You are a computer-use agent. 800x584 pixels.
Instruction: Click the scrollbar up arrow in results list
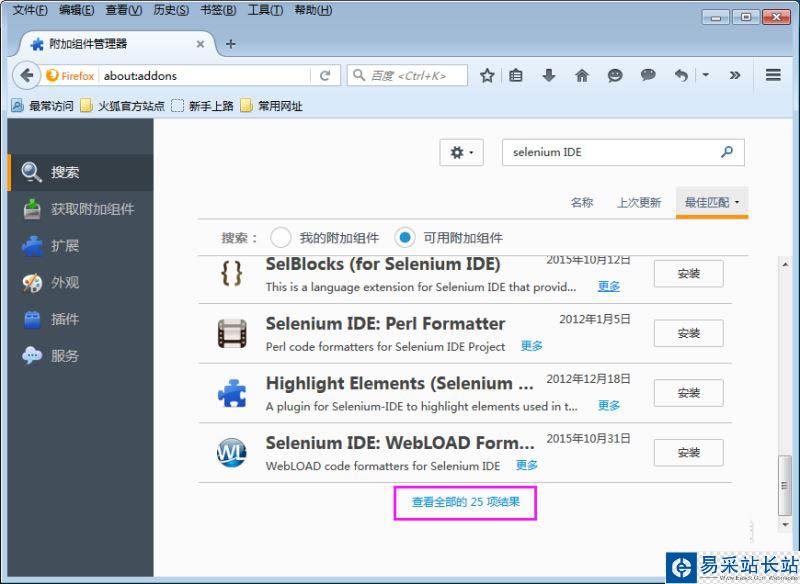point(785,264)
